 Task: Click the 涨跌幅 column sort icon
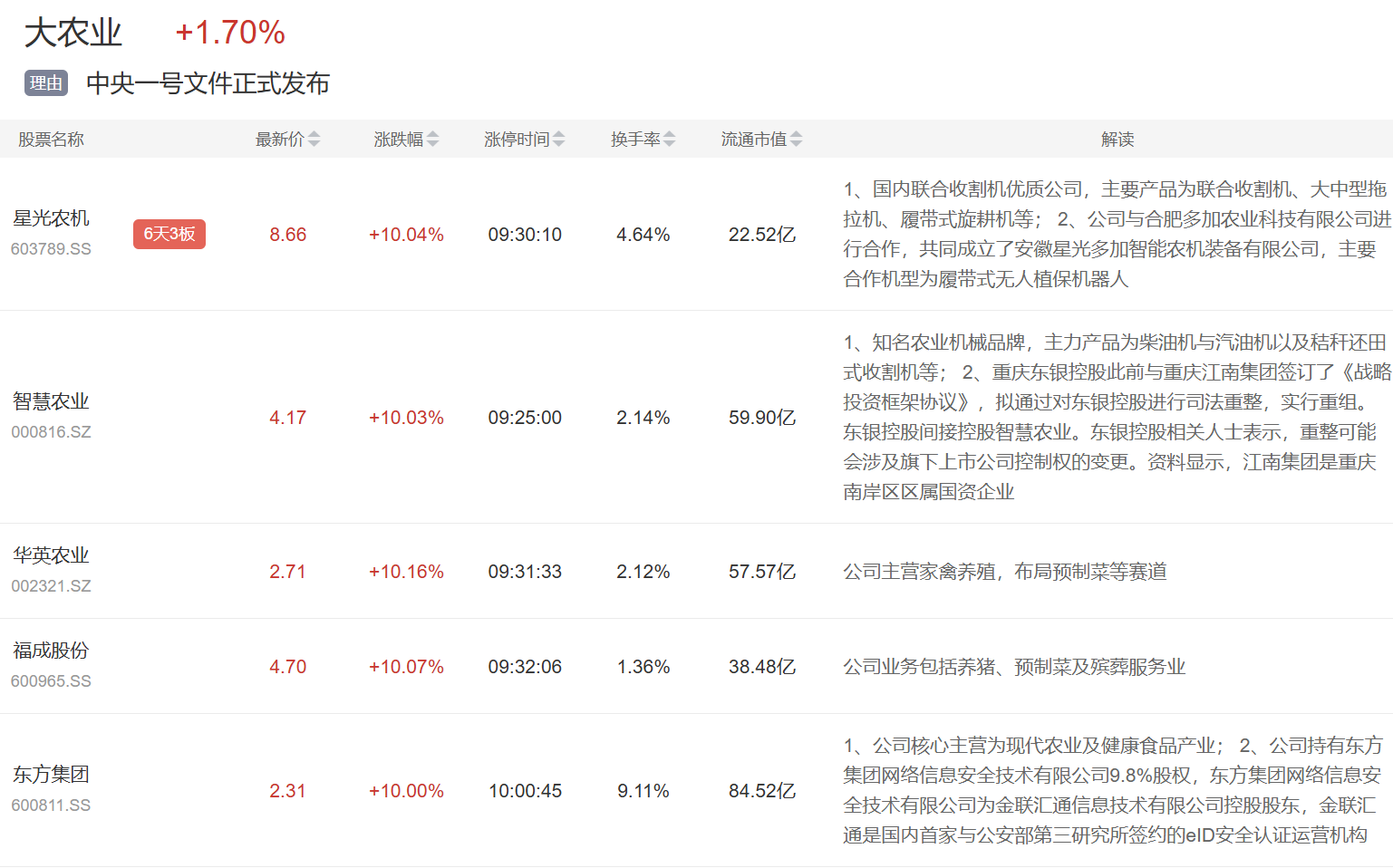(432, 140)
